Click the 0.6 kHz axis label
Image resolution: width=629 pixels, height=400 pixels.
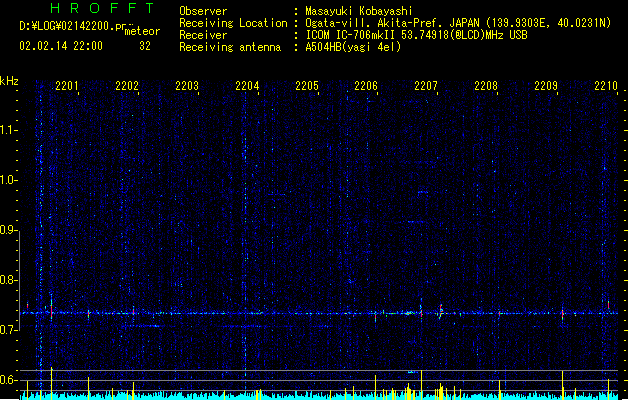coord(8,380)
